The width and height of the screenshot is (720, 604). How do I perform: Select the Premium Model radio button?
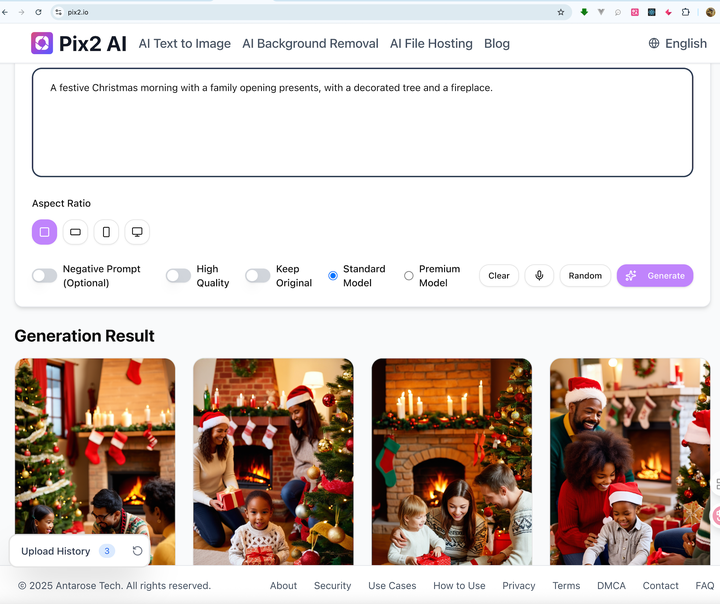409,276
